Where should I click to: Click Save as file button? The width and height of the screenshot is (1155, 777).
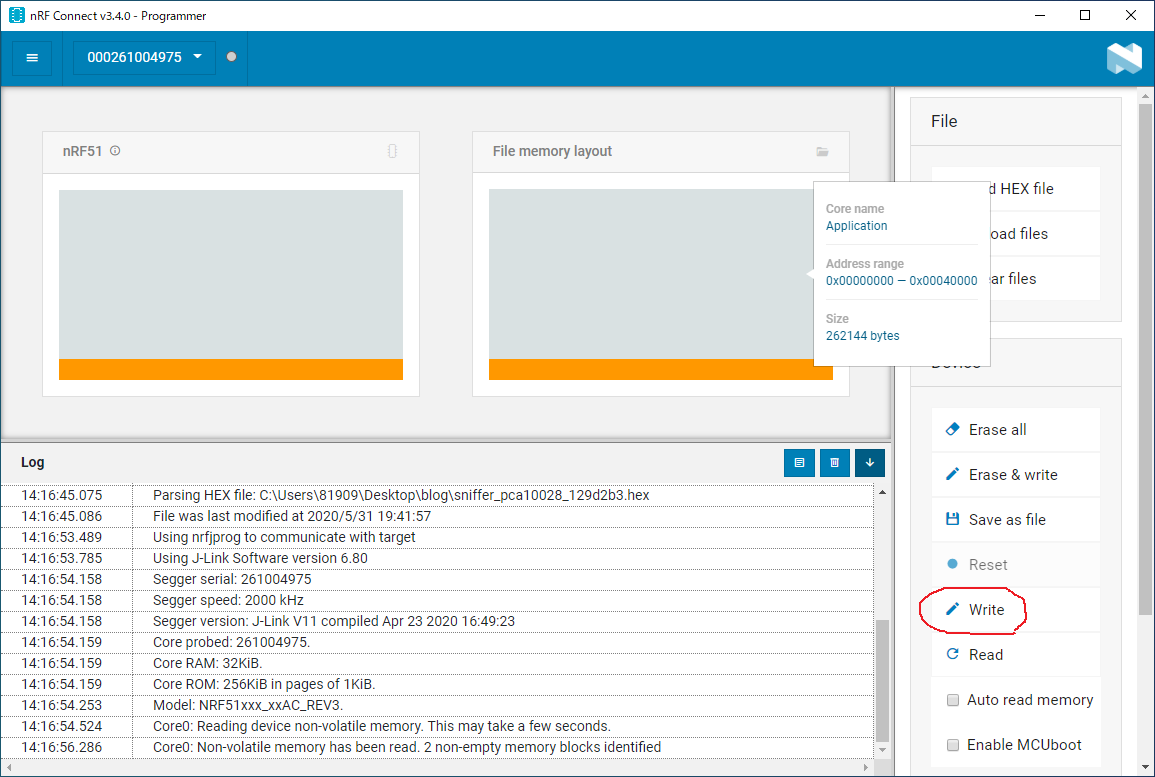[1016, 519]
